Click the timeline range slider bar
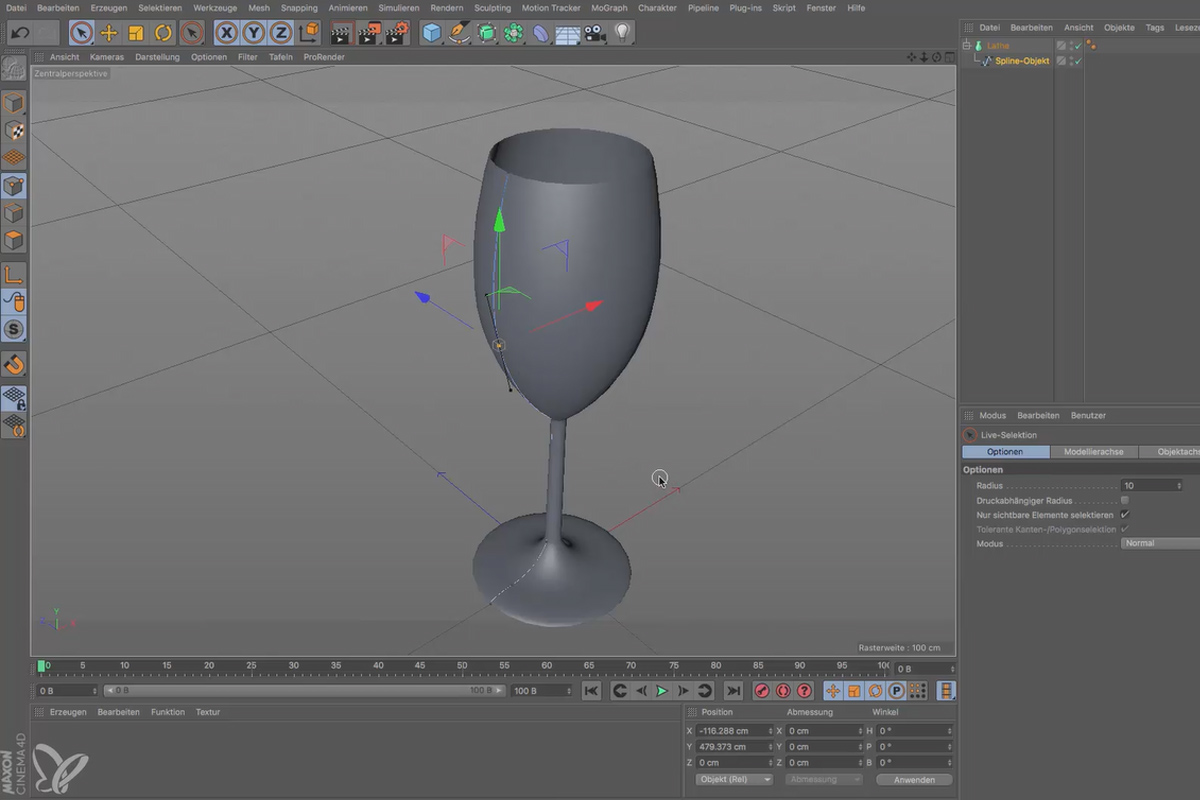The image size is (1200, 800). click(306, 691)
